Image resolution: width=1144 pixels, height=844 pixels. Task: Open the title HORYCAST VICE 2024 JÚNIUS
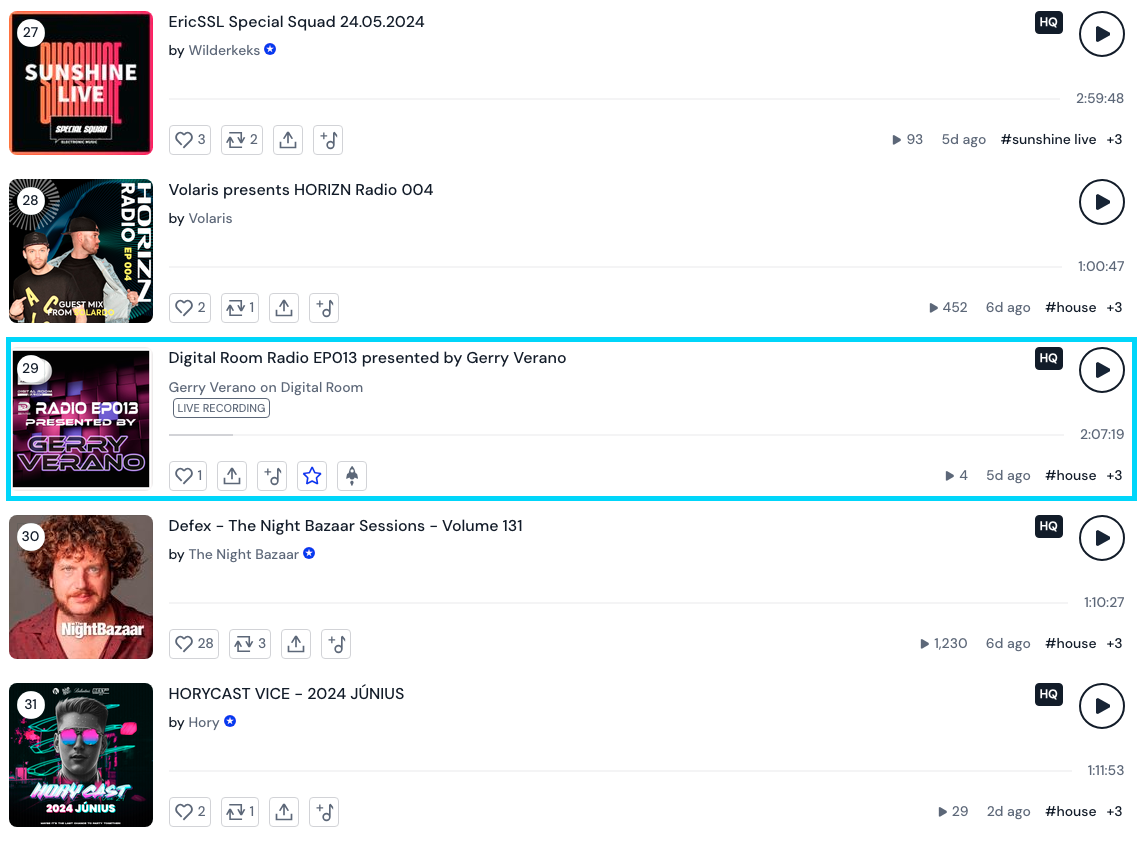[286, 694]
